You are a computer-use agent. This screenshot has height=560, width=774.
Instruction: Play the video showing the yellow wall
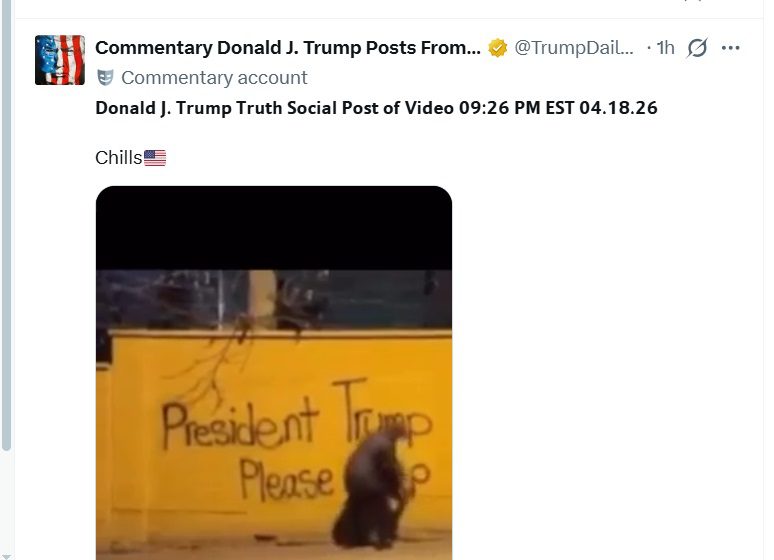[274, 373]
